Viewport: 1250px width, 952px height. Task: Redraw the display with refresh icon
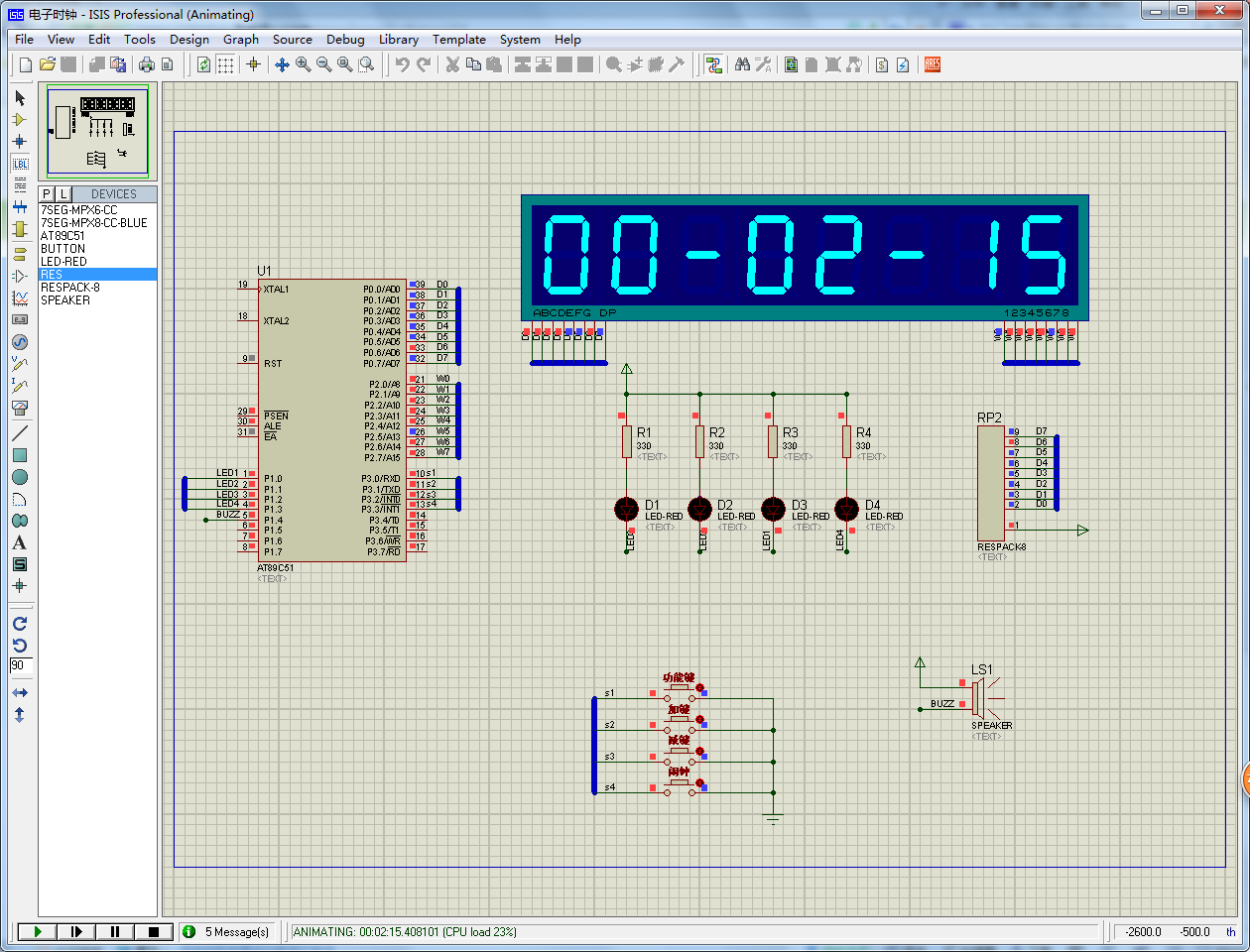(x=203, y=64)
